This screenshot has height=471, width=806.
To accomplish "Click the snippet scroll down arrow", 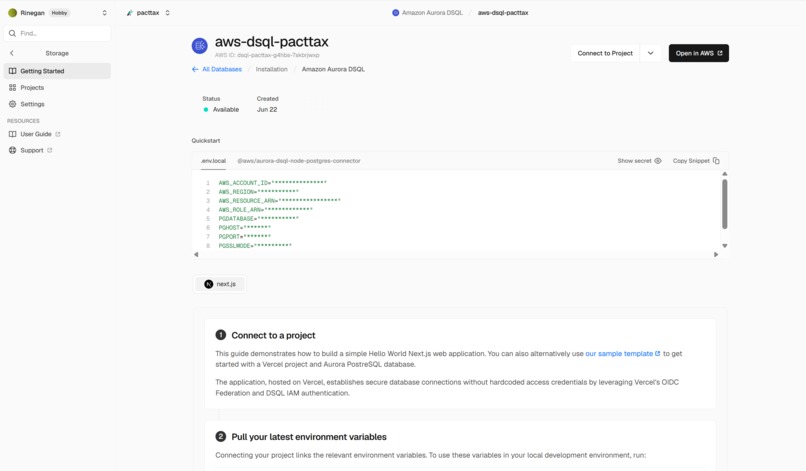I will (724, 246).
